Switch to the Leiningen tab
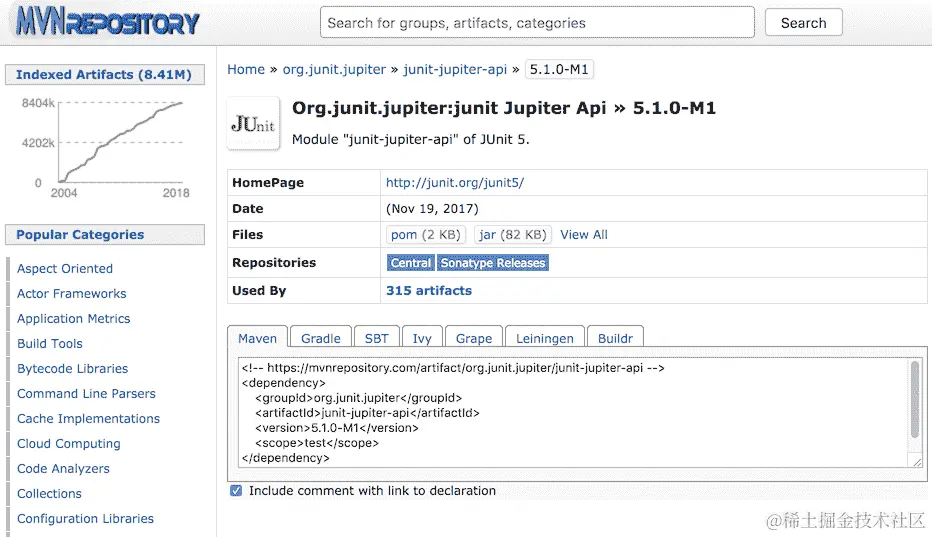The image size is (932, 537). click(x=544, y=338)
